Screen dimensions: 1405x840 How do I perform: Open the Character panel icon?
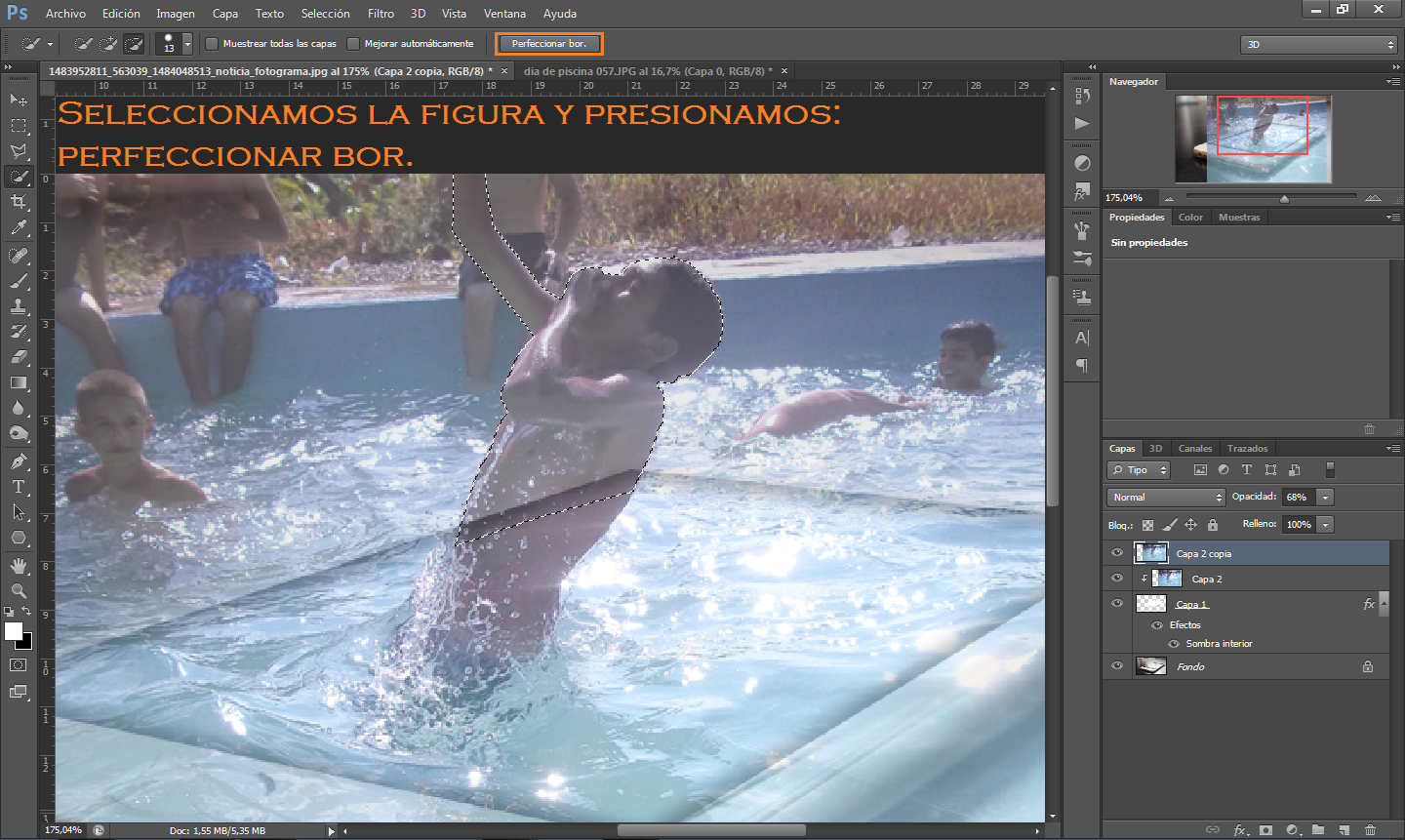(x=1082, y=338)
